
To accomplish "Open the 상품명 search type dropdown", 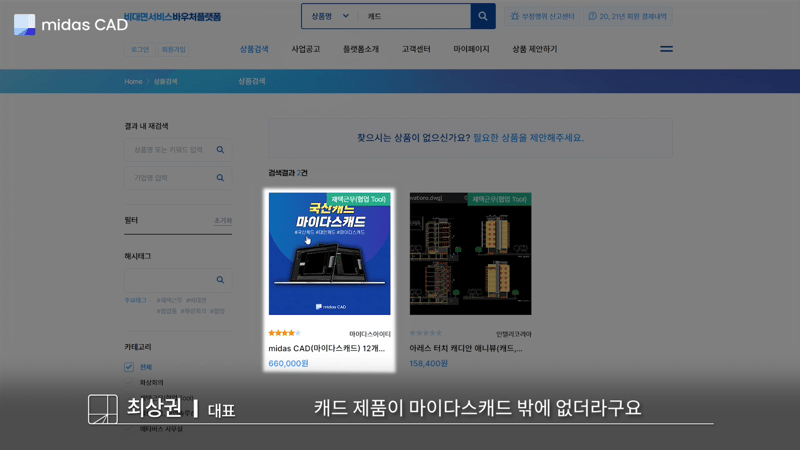I will pyautogui.click(x=330, y=16).
